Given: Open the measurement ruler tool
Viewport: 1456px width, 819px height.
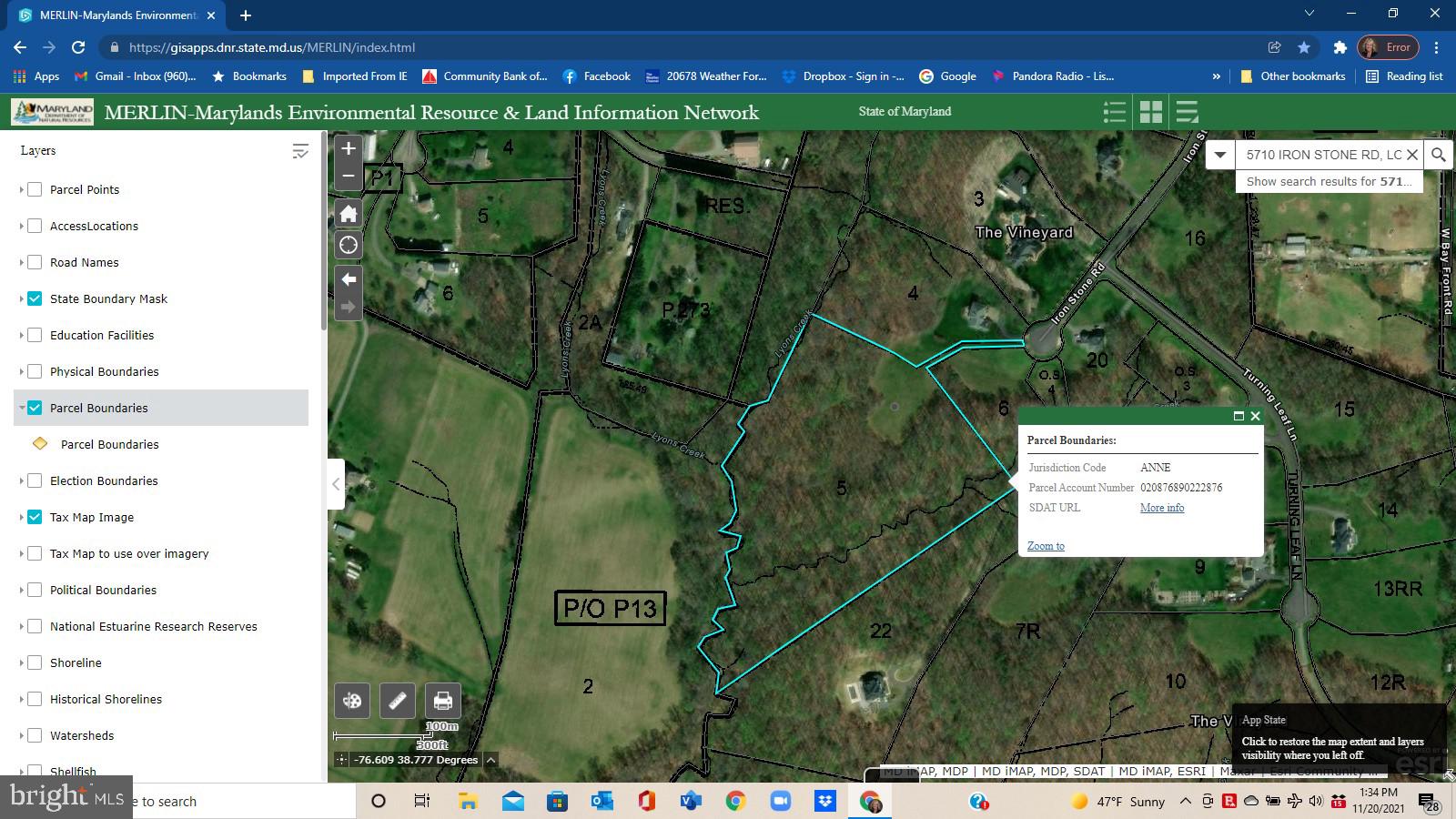Looking at the screenshot, I should pos(398,701).
